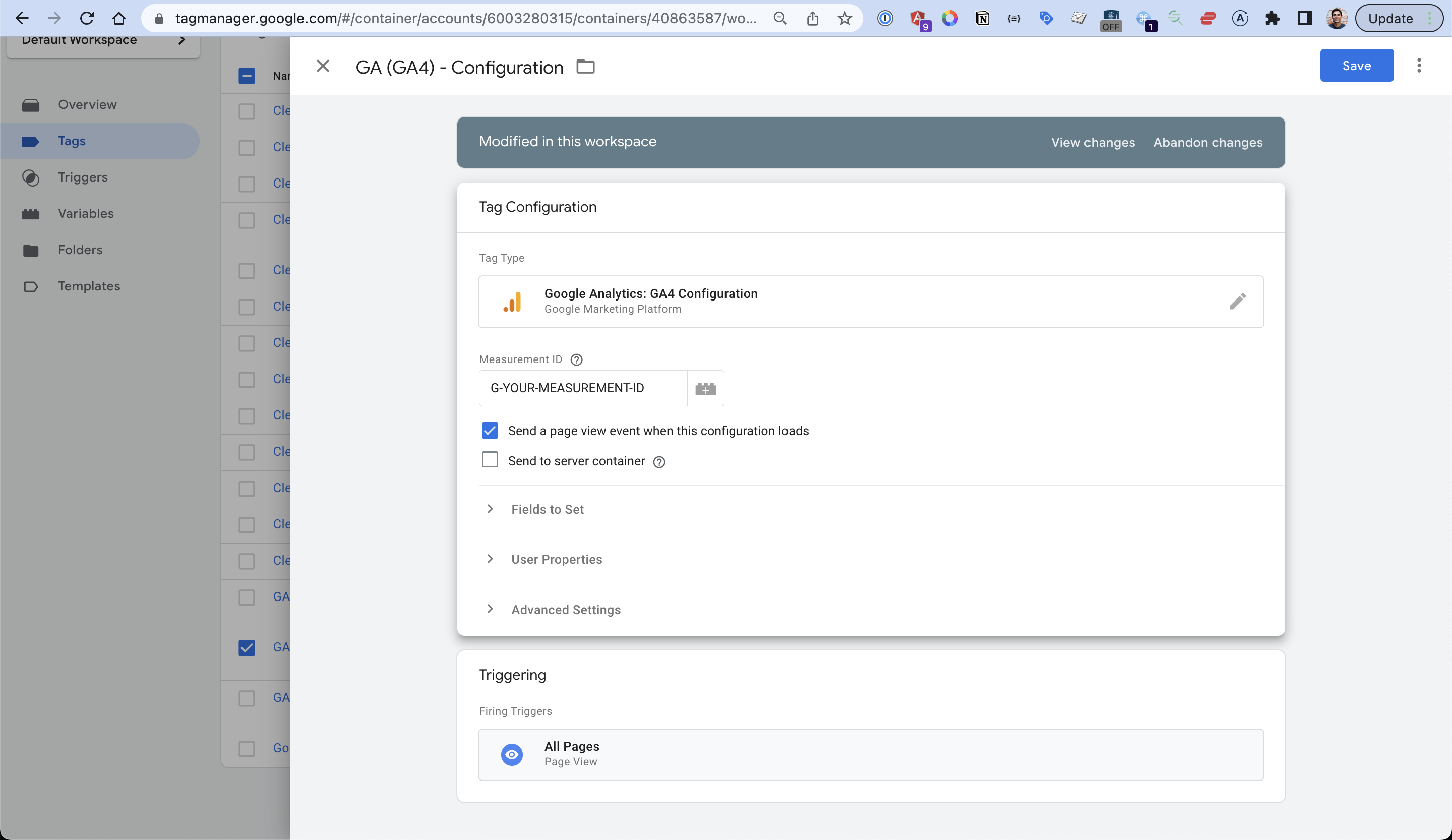This screenshot has width=1452, height=840.
Task: Click the tag name GA (GA4) - Configuration
Action: 459,68
